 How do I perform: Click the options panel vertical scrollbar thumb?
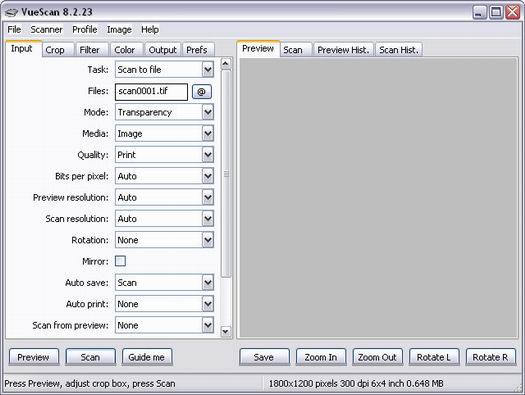[x=226, y=173]
